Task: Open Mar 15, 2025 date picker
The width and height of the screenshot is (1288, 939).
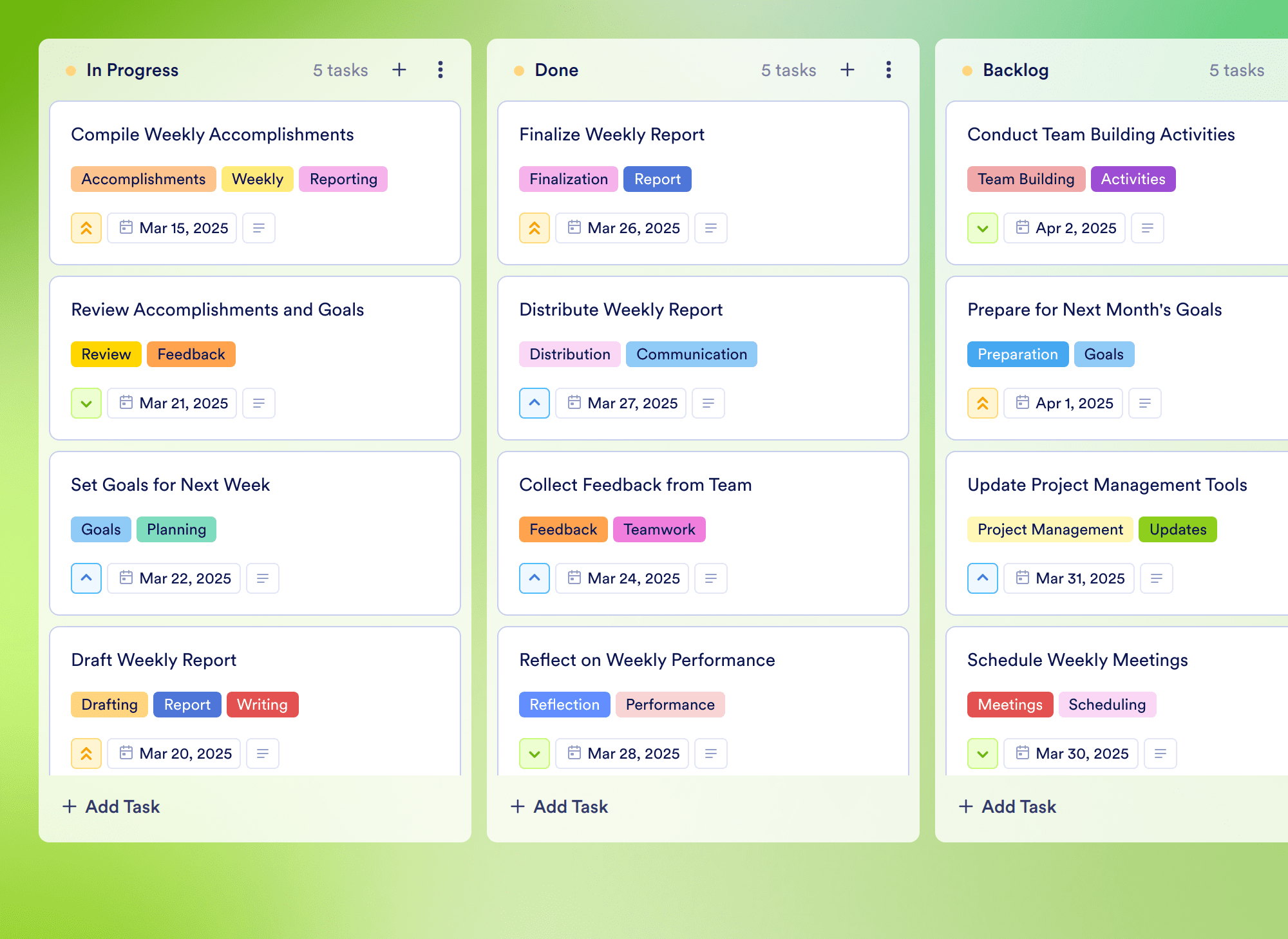Action: tap(173, 228)
